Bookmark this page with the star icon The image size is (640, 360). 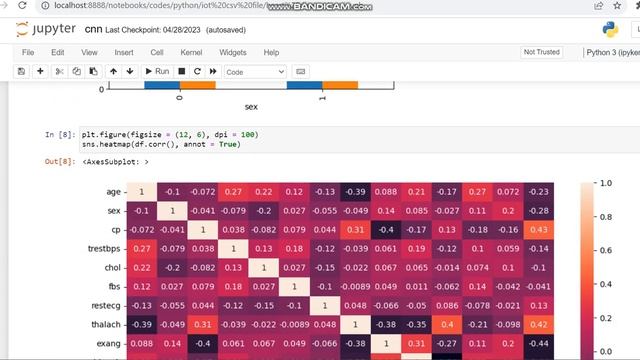(617, 6)
